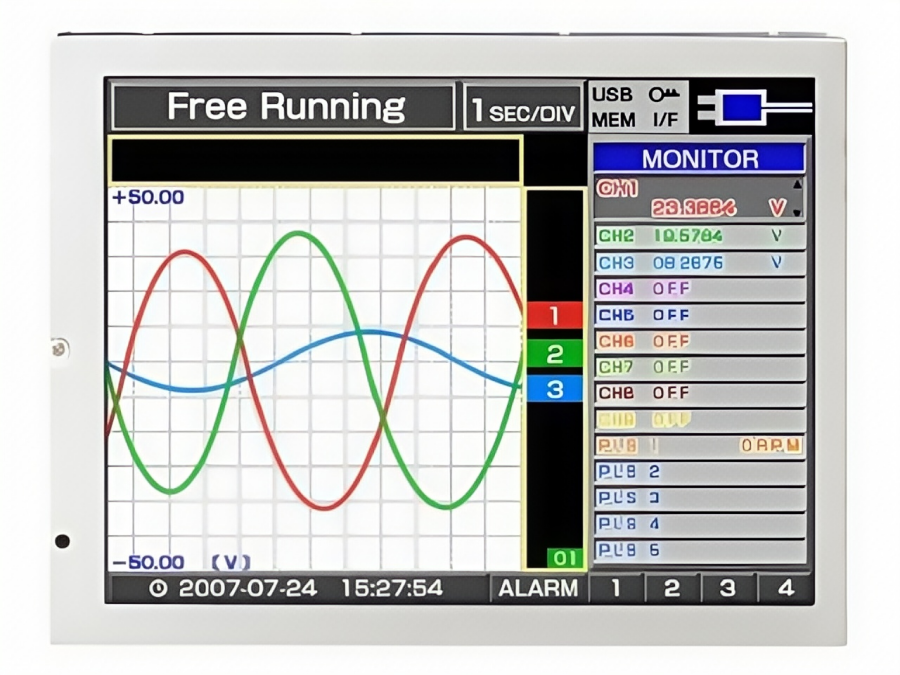Select the blue channel 3 marker
The image size is (900, 675).
(554, 389)
